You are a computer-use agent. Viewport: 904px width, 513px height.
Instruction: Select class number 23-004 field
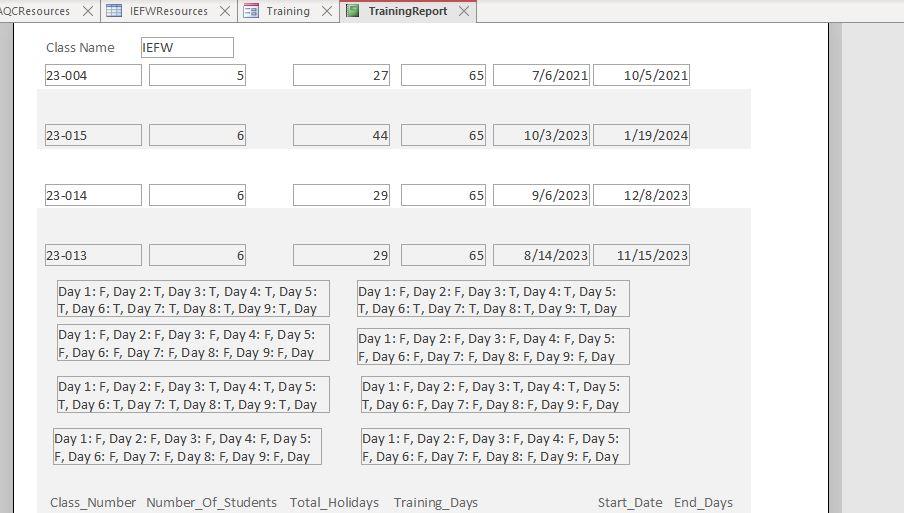coord(93,76)
